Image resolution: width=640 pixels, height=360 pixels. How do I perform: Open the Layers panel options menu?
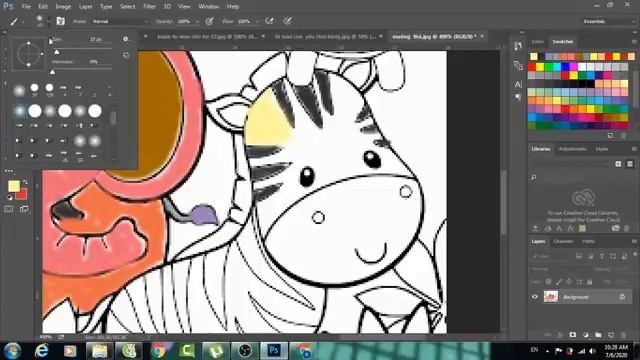click(634, 242)
